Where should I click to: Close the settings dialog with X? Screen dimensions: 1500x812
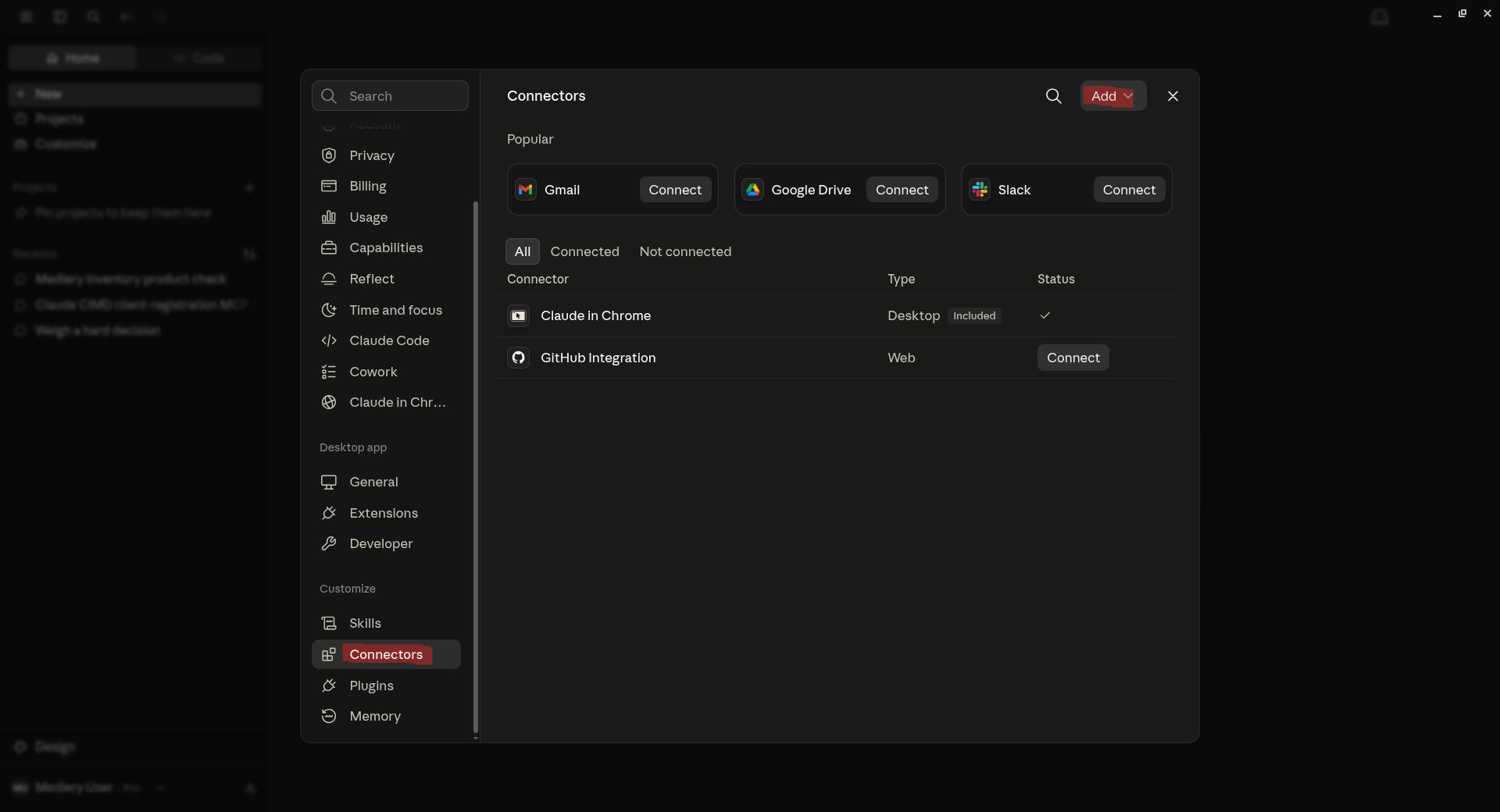point(1173,96)
